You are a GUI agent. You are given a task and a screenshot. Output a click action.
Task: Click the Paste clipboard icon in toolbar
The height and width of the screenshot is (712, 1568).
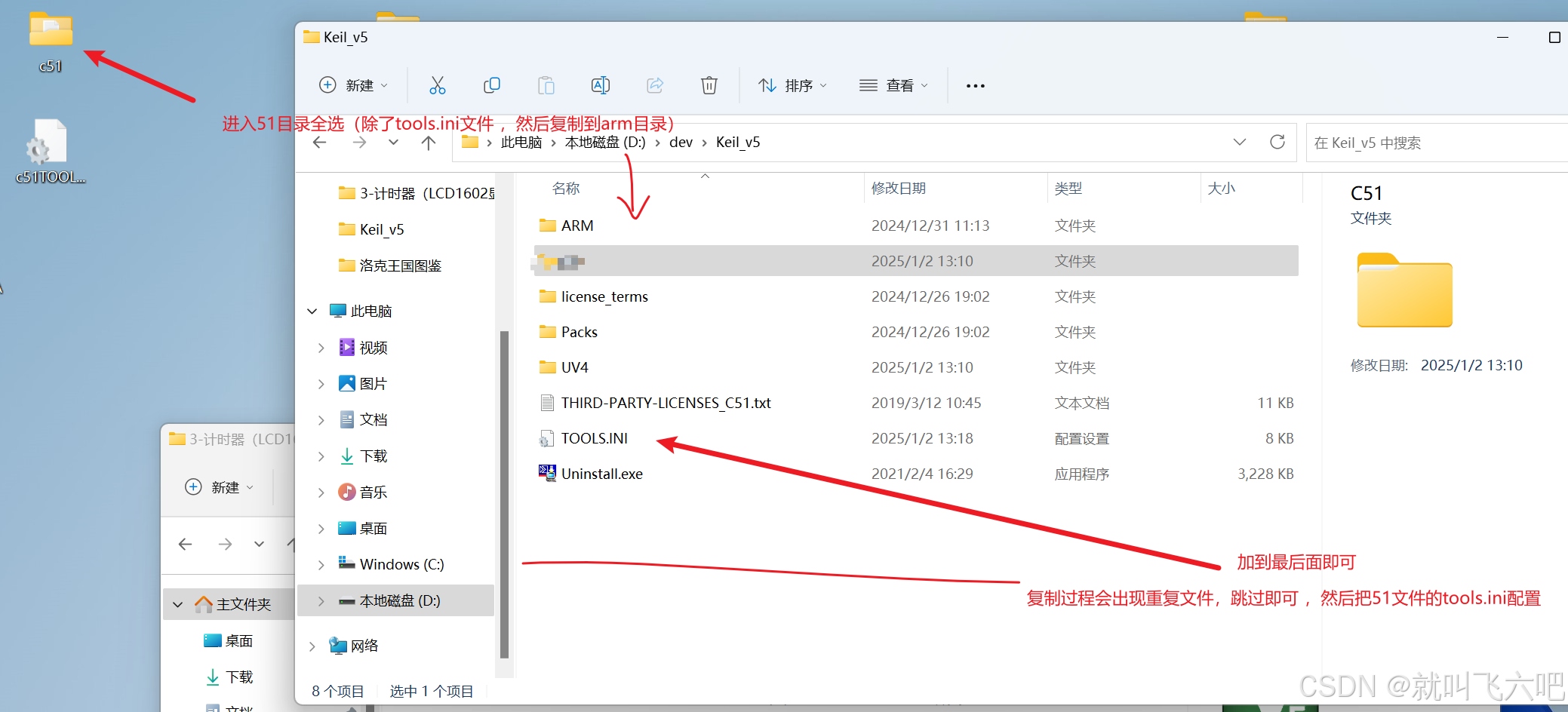pyautogui.click(x=546, y=85)
